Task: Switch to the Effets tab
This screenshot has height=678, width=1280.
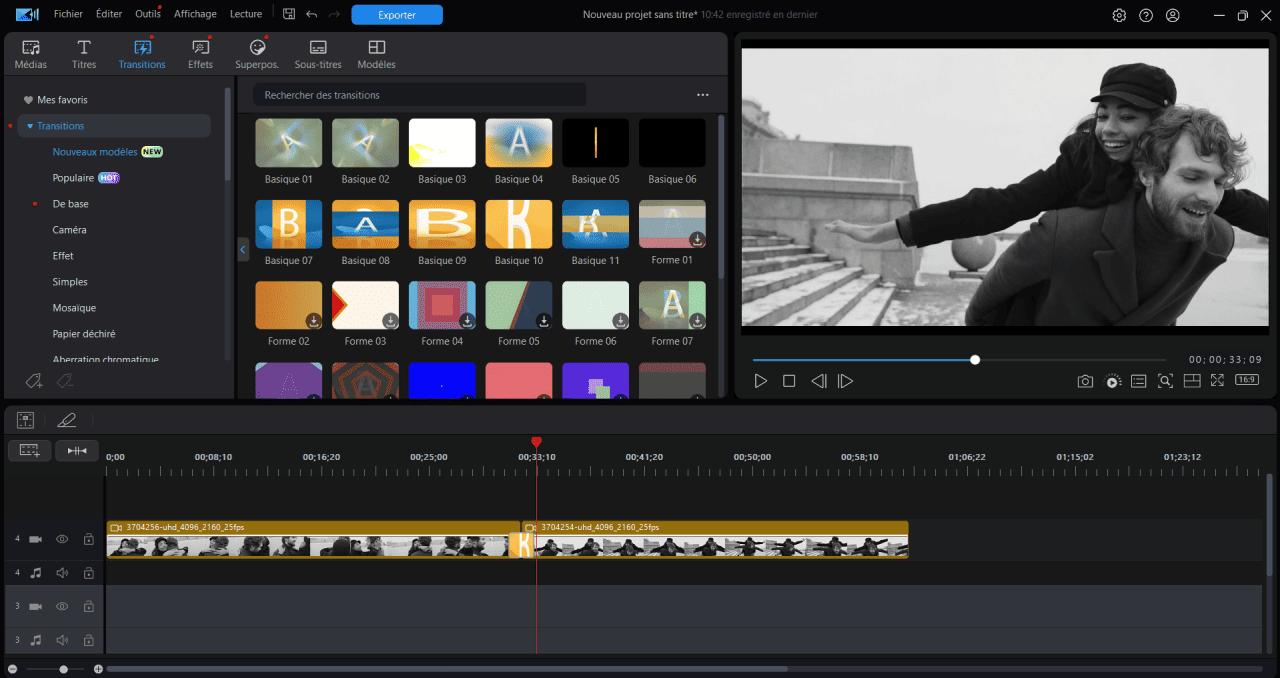Action: pyautogui.click(x=200, y=52)
